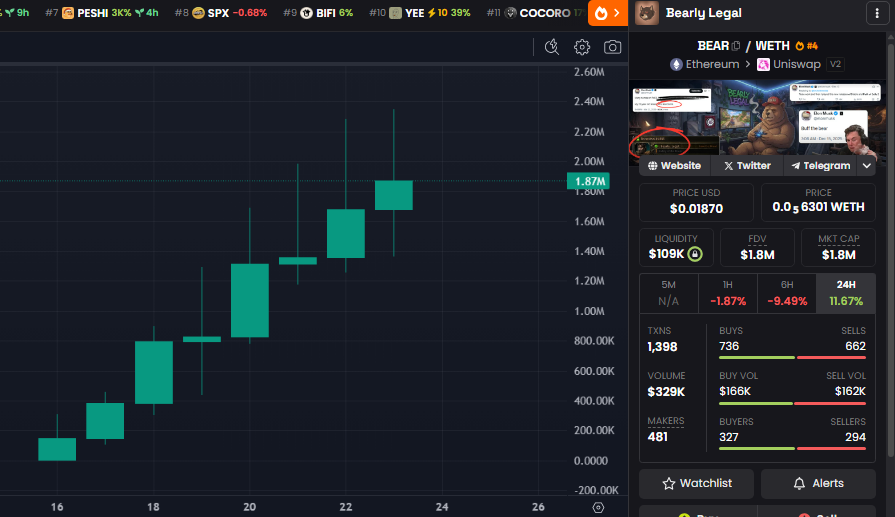Select the 5M timeframe tab

668,293
